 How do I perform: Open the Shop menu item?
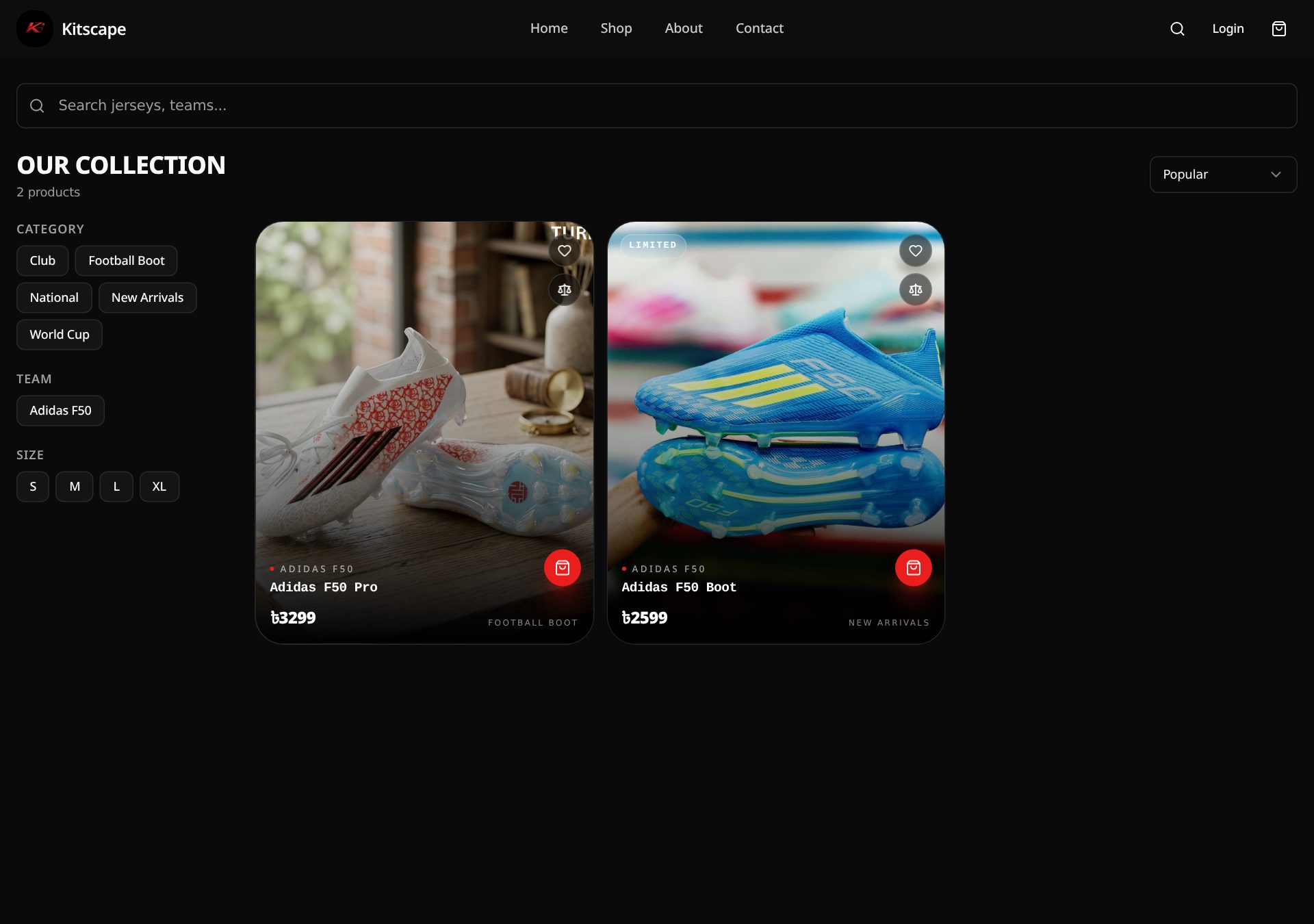pyautogui.click(x=616, y=29)
